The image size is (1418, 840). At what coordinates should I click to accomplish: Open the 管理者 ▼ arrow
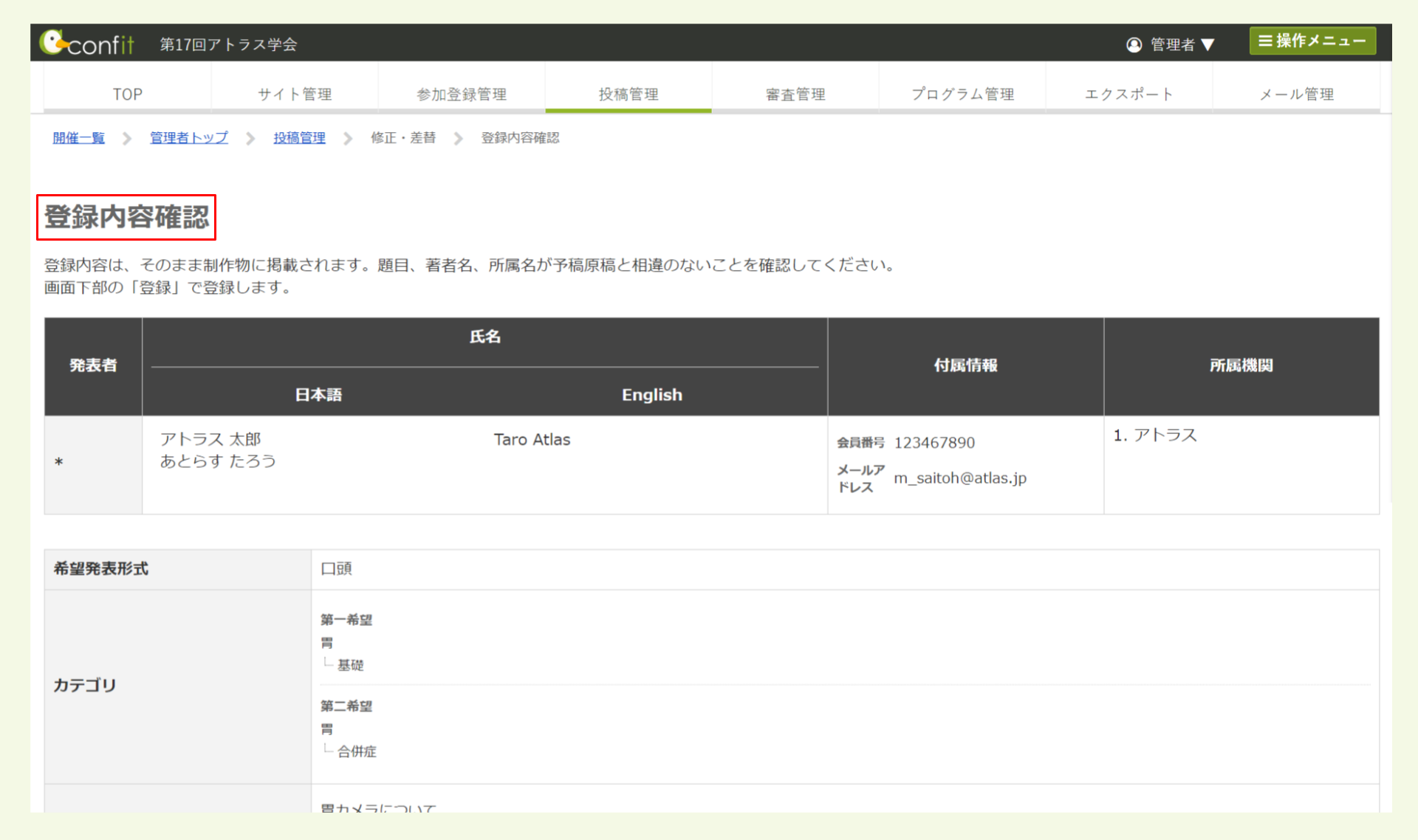click(1209, 45)
